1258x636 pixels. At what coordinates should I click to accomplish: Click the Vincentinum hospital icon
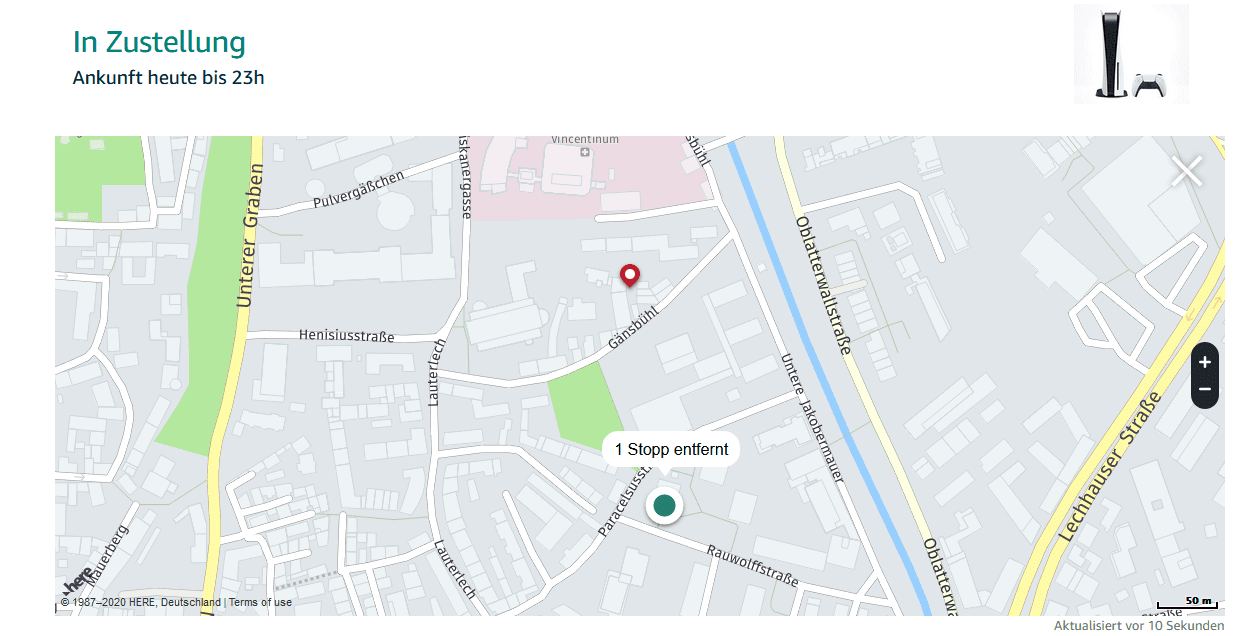[x=584, y=152]
